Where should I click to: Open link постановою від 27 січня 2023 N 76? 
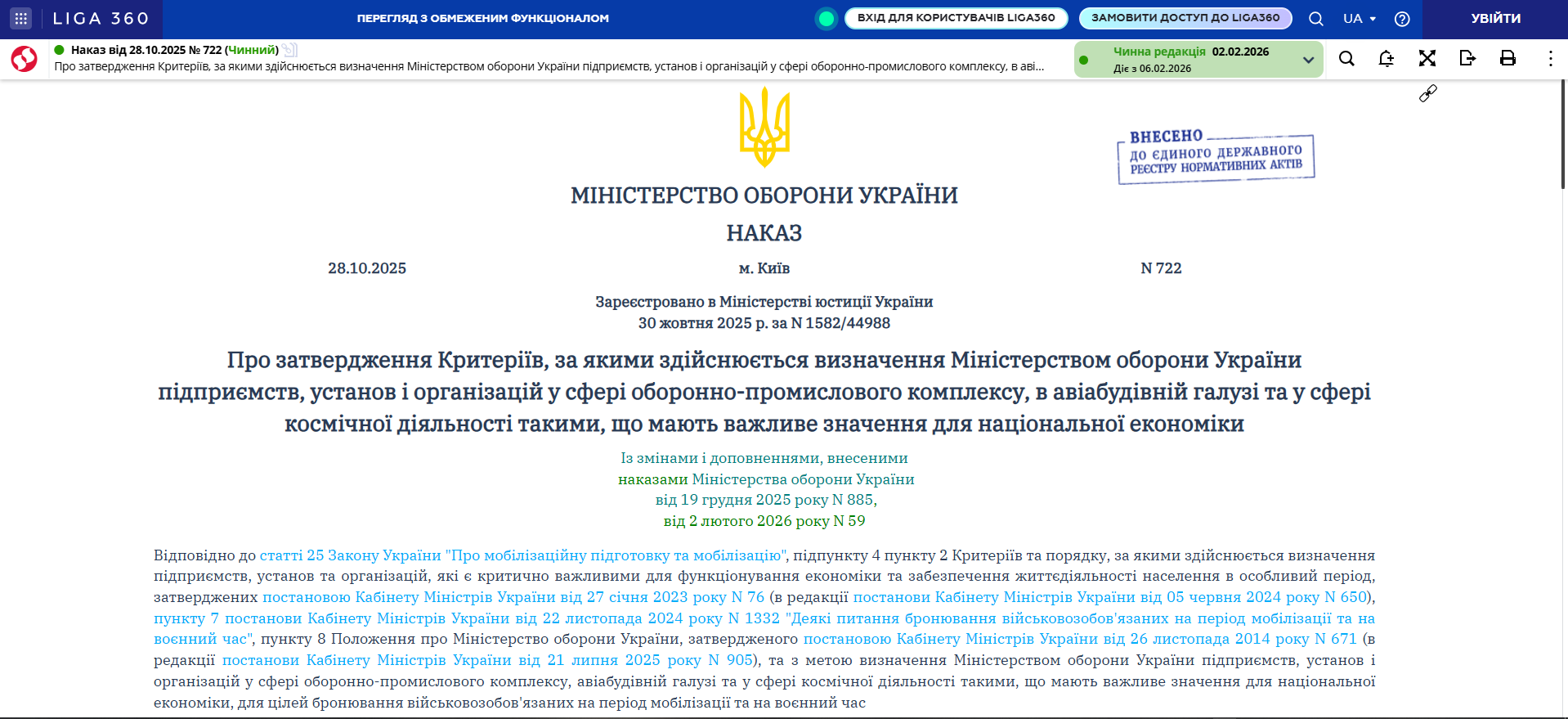point(513,597)
